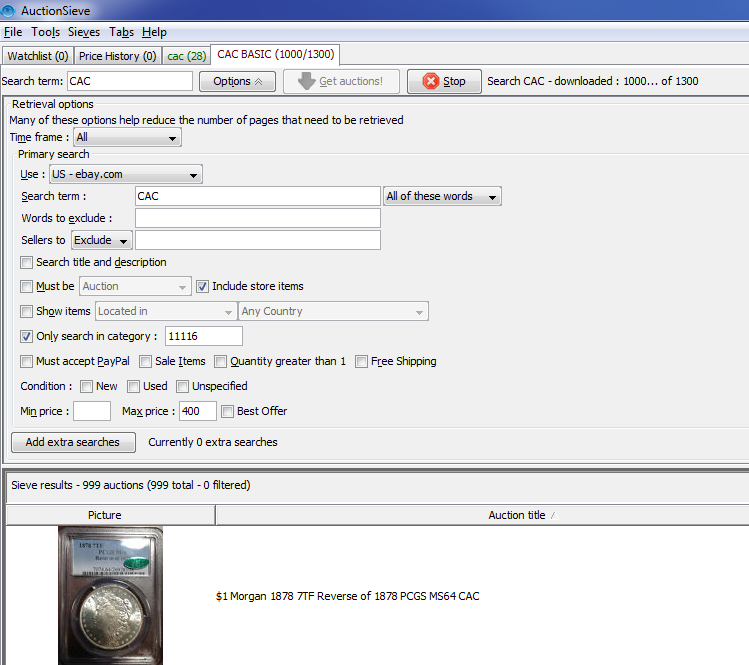Open the All of these words dropdown
749x665 pixels.
tap(442, 196)
